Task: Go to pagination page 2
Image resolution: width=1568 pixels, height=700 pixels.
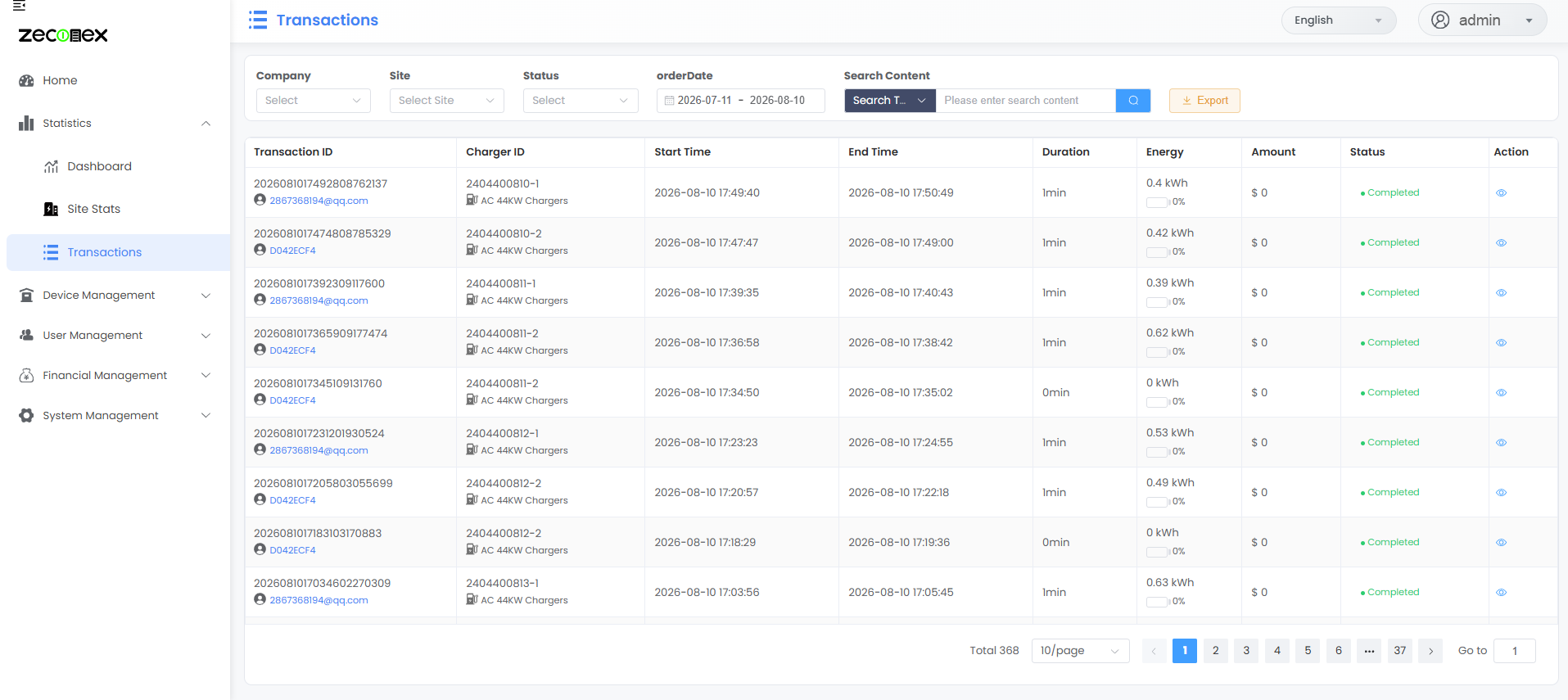Action: pyautogui.click(x=1215, y=651)
